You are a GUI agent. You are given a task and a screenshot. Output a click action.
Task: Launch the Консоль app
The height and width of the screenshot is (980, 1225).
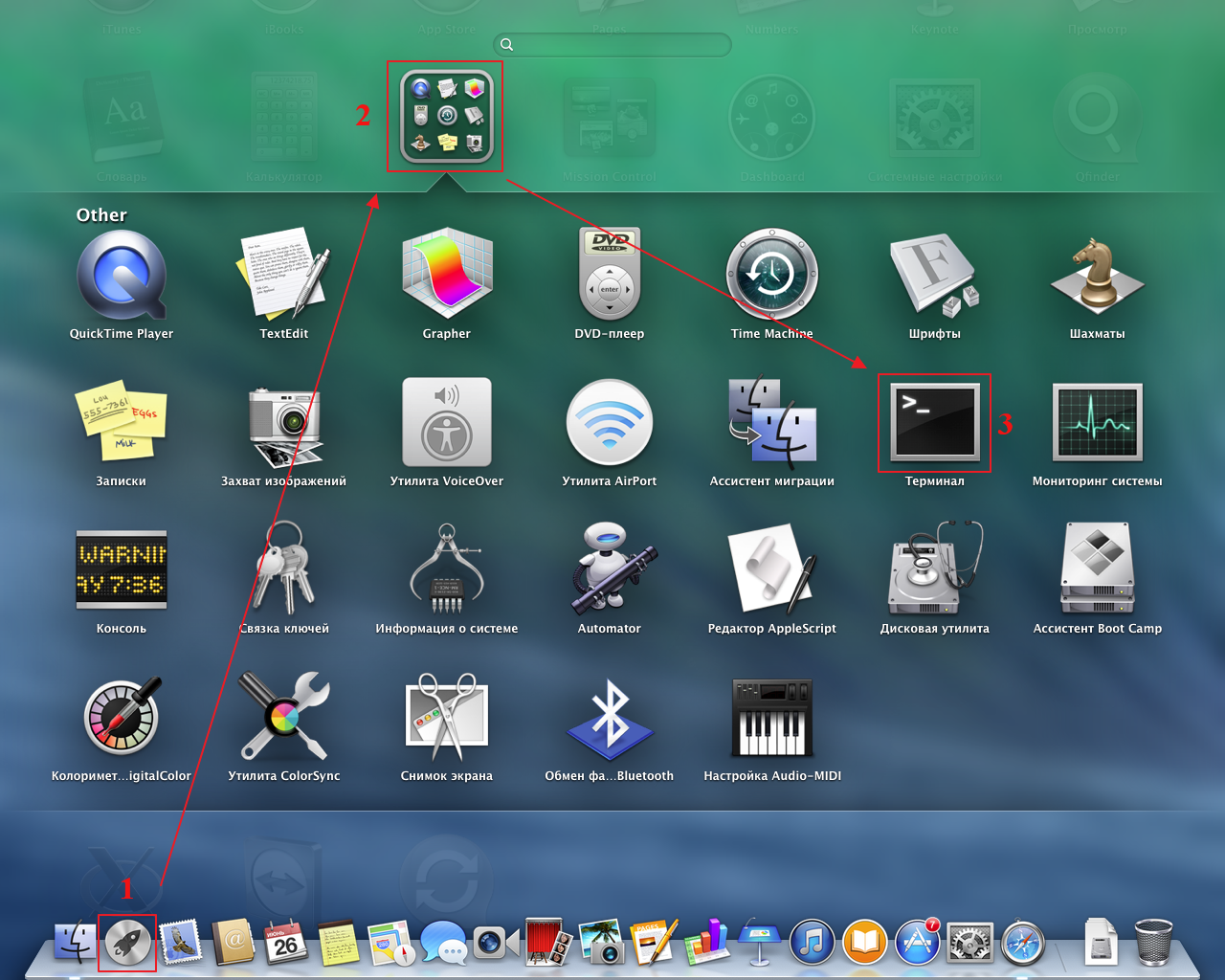pos(122,570)
